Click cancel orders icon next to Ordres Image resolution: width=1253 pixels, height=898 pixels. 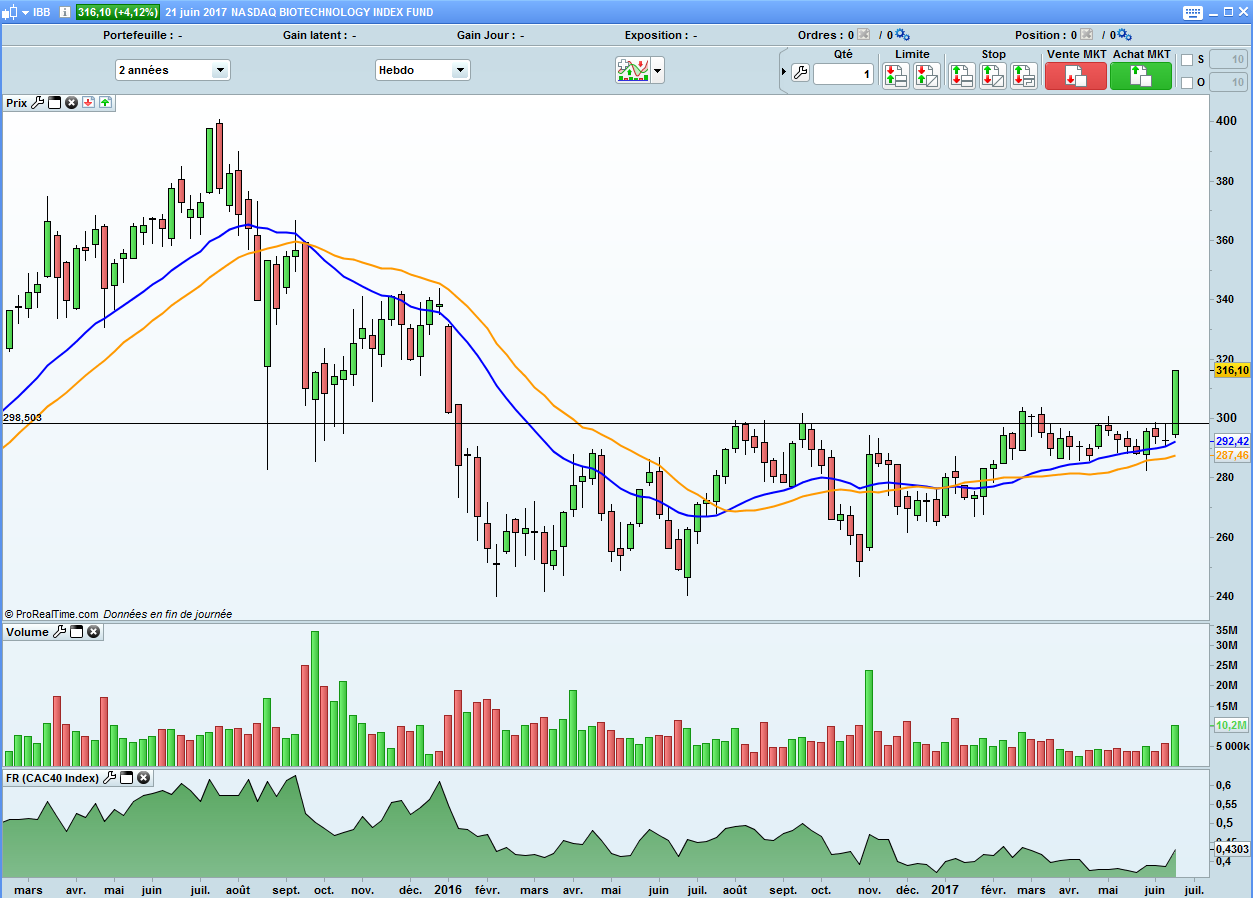864,35
